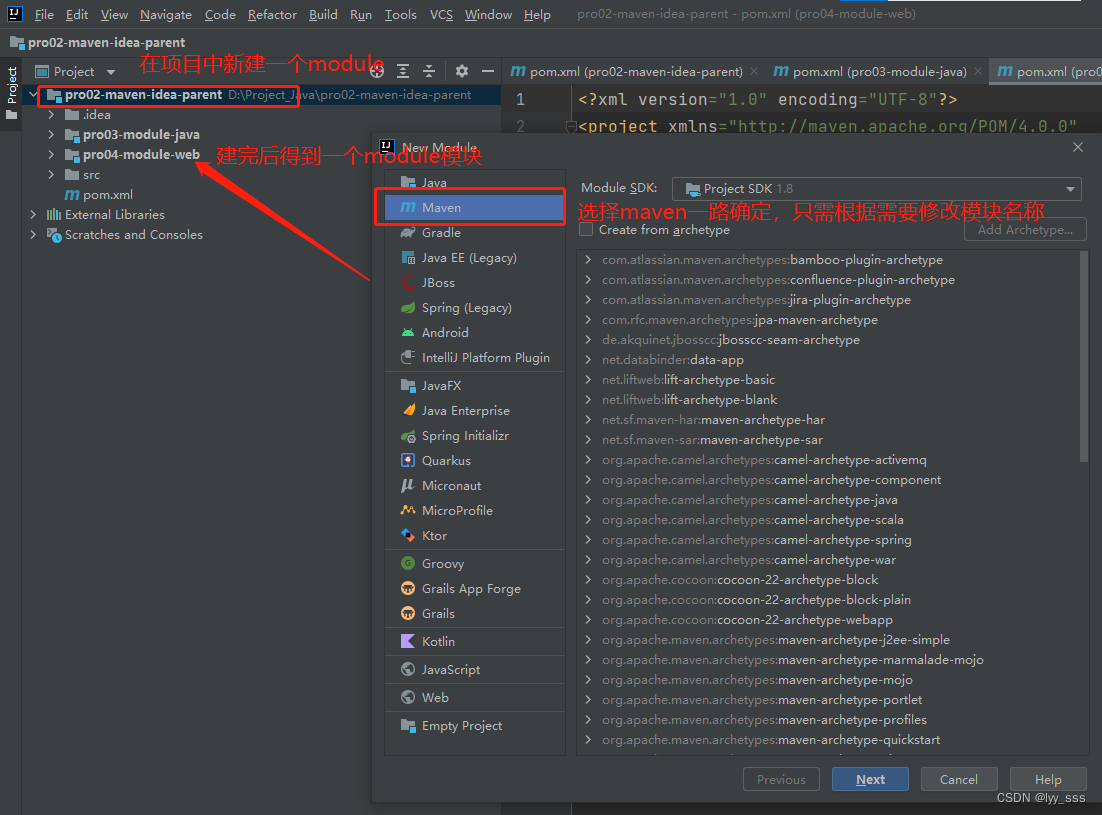Expand pro03-module-java in project tree
The height and width of the screenshot is (815, 1102).
51,134
